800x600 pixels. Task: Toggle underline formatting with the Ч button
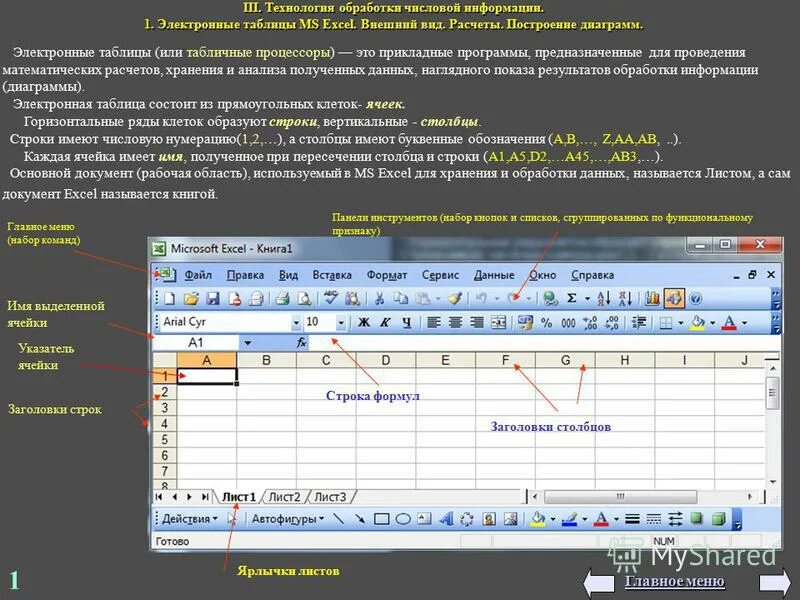(x=404, y=322)
